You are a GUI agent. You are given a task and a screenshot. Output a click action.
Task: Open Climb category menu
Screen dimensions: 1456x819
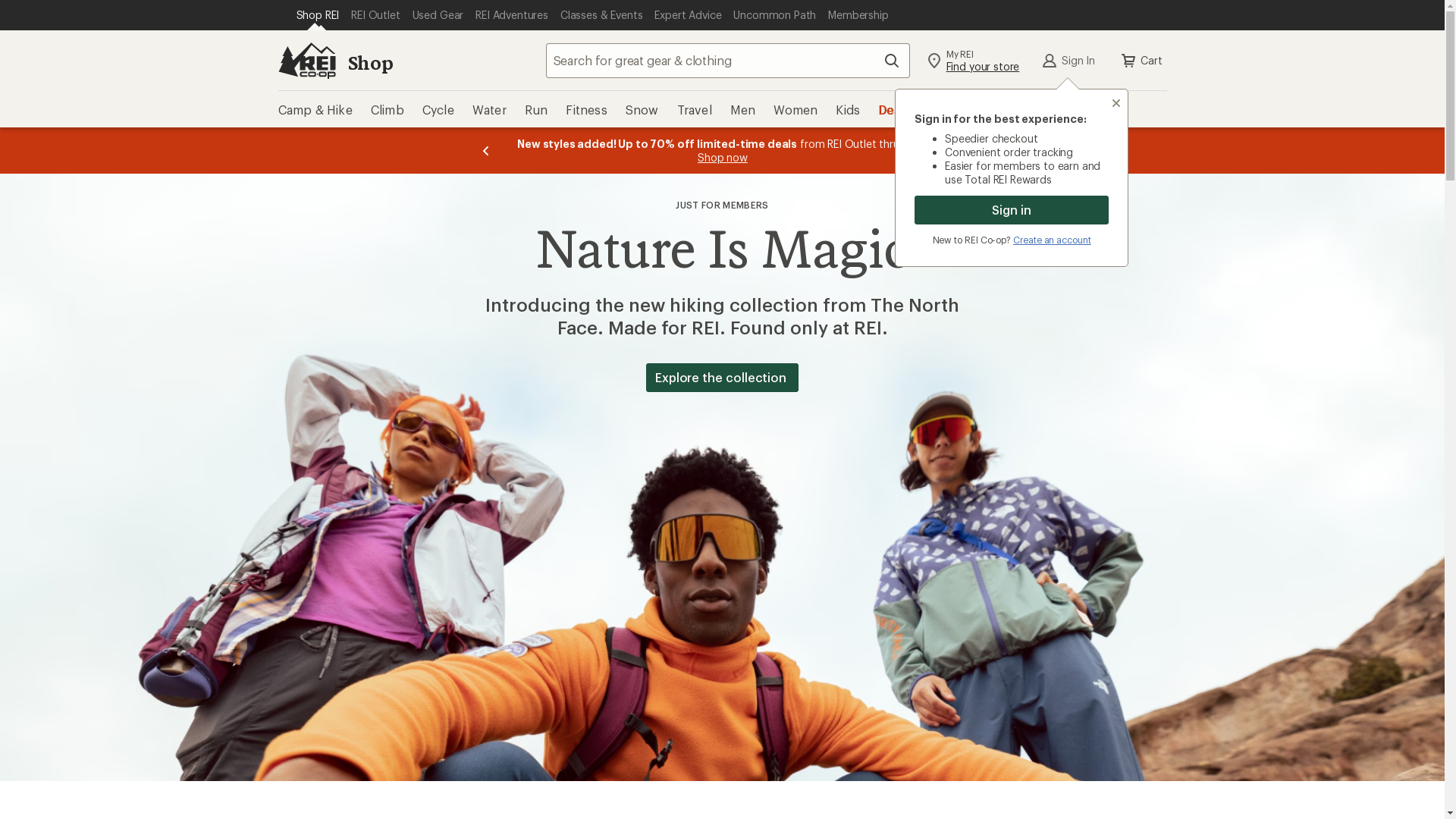(388, 110)
